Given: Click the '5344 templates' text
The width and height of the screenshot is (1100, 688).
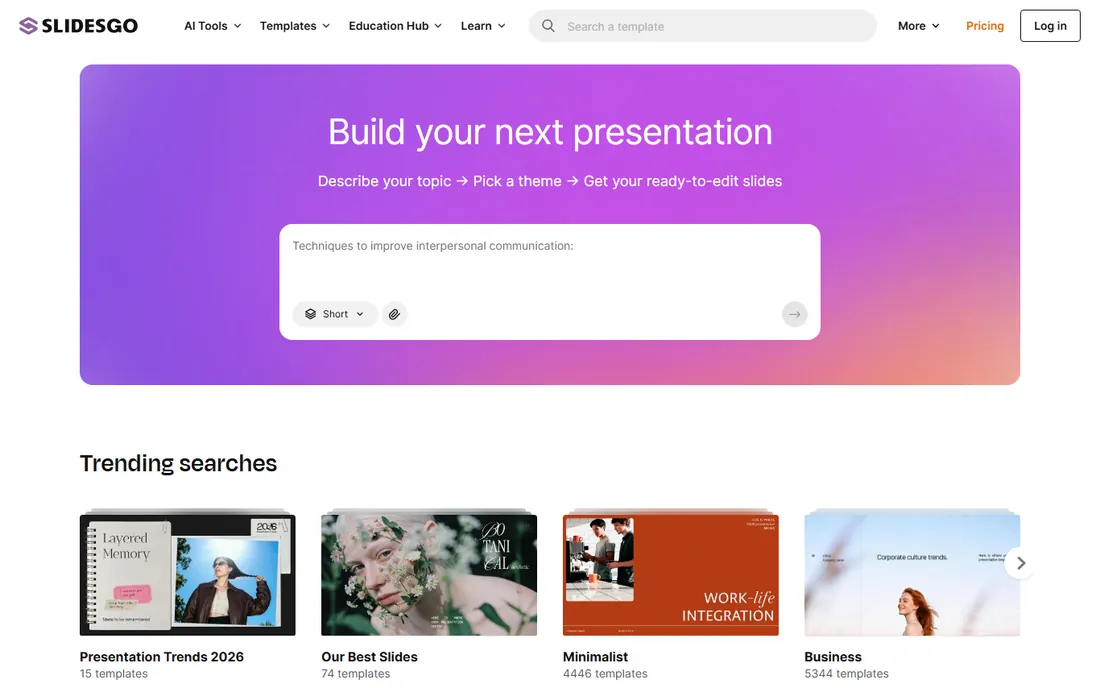Looking at the screenshot, I should (x=846, y=674).
